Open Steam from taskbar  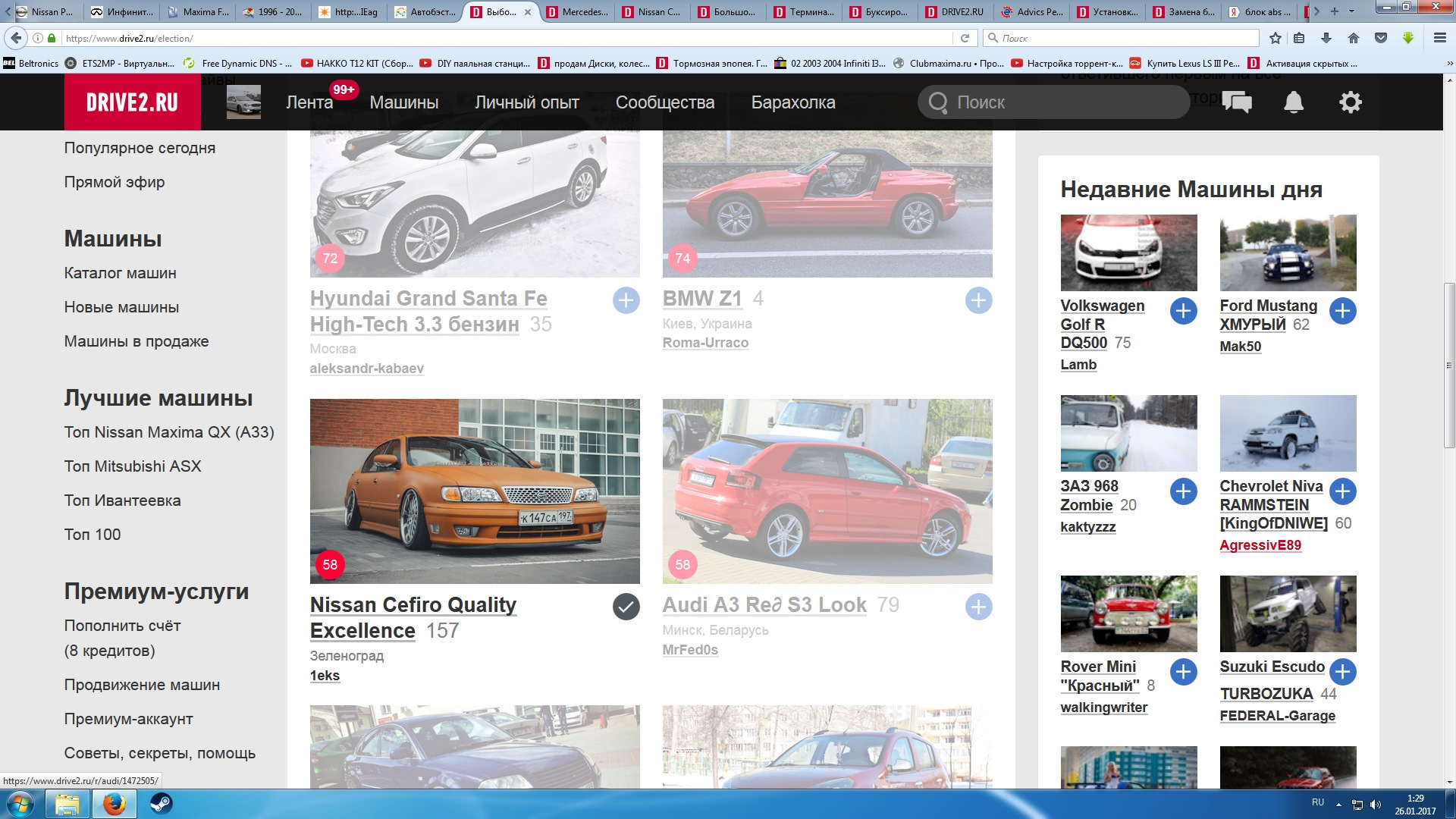click(161, 804)
